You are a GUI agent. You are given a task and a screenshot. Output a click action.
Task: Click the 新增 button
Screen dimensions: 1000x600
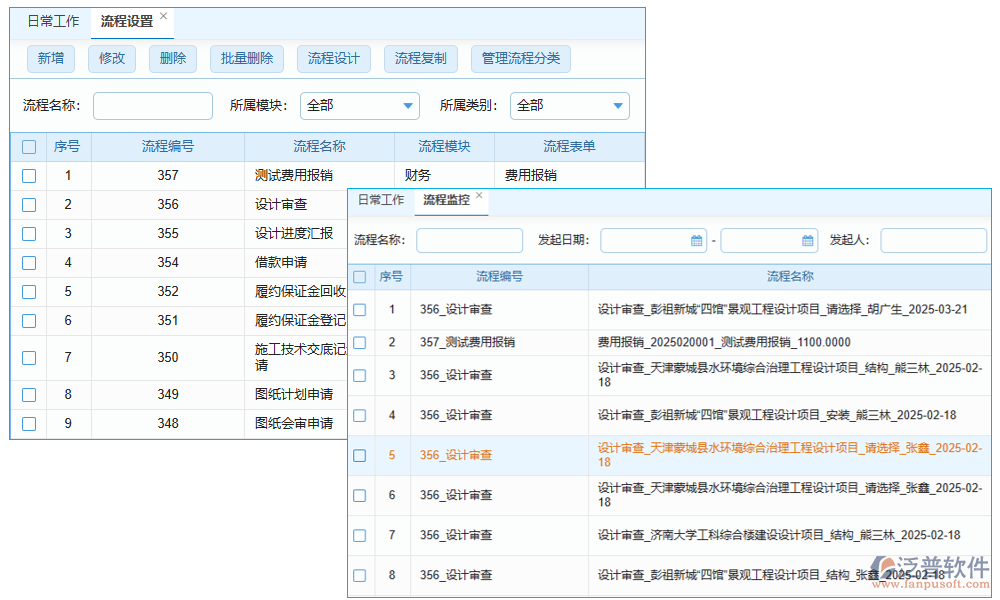click(x=50, y=58)
